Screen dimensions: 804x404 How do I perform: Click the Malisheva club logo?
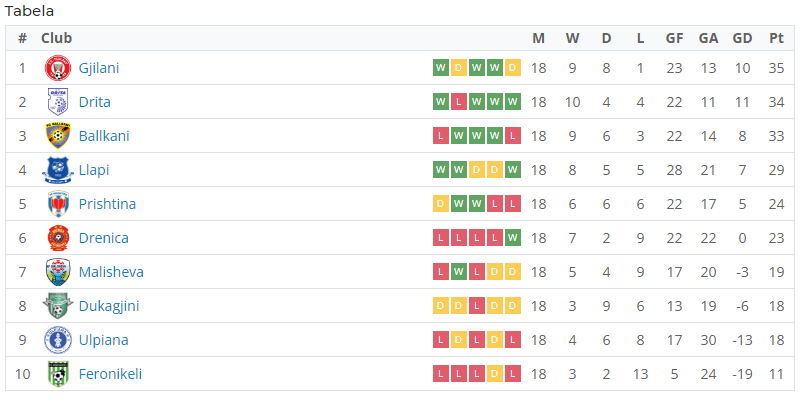58,272
